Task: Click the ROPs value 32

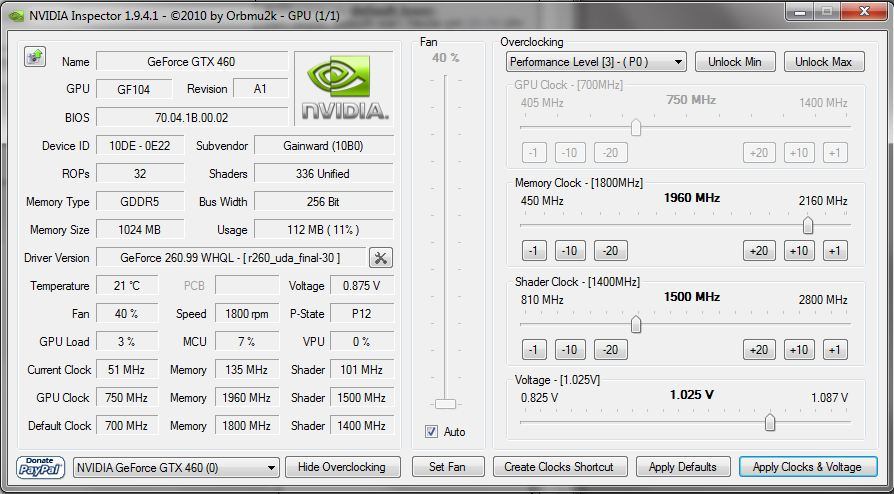Action: coord(140,173)
